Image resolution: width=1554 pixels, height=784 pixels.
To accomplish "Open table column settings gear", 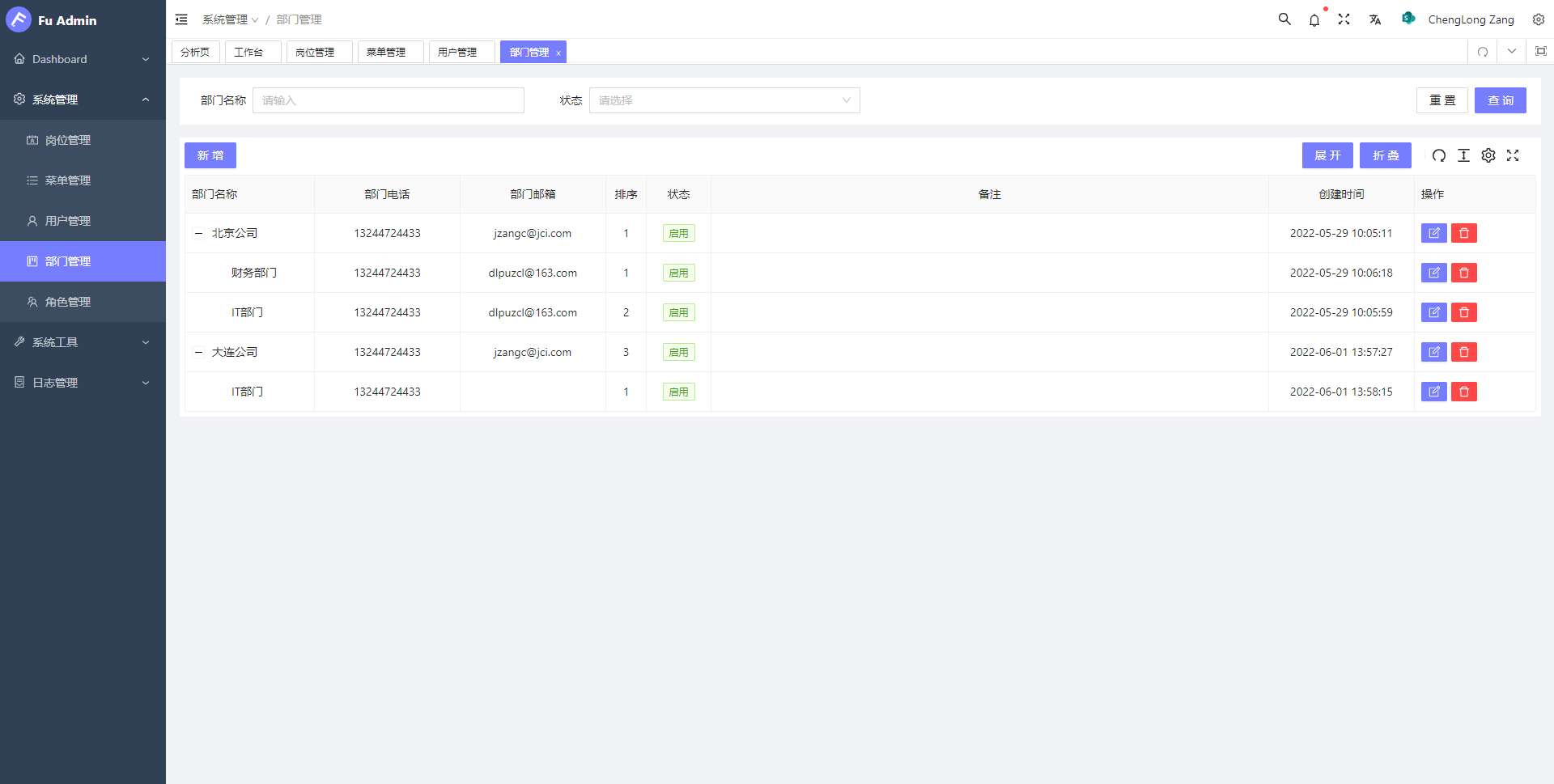I will [x=1488, y=155].
